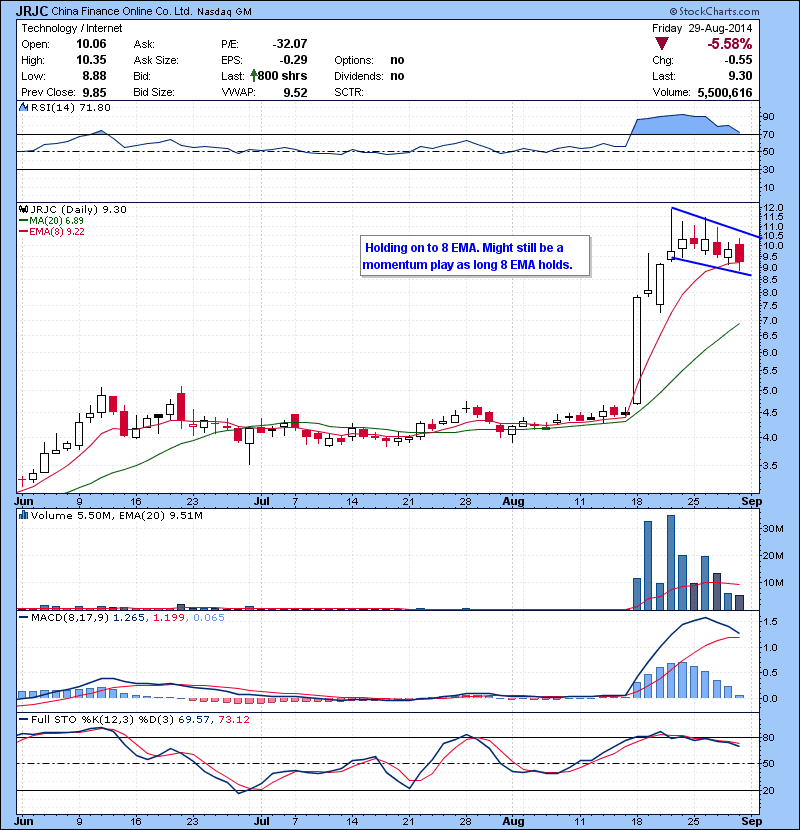Viewport: 800px width, 830px height.
Task: Click the Volume bars legend icon
Action: click(x=24, y=515)
